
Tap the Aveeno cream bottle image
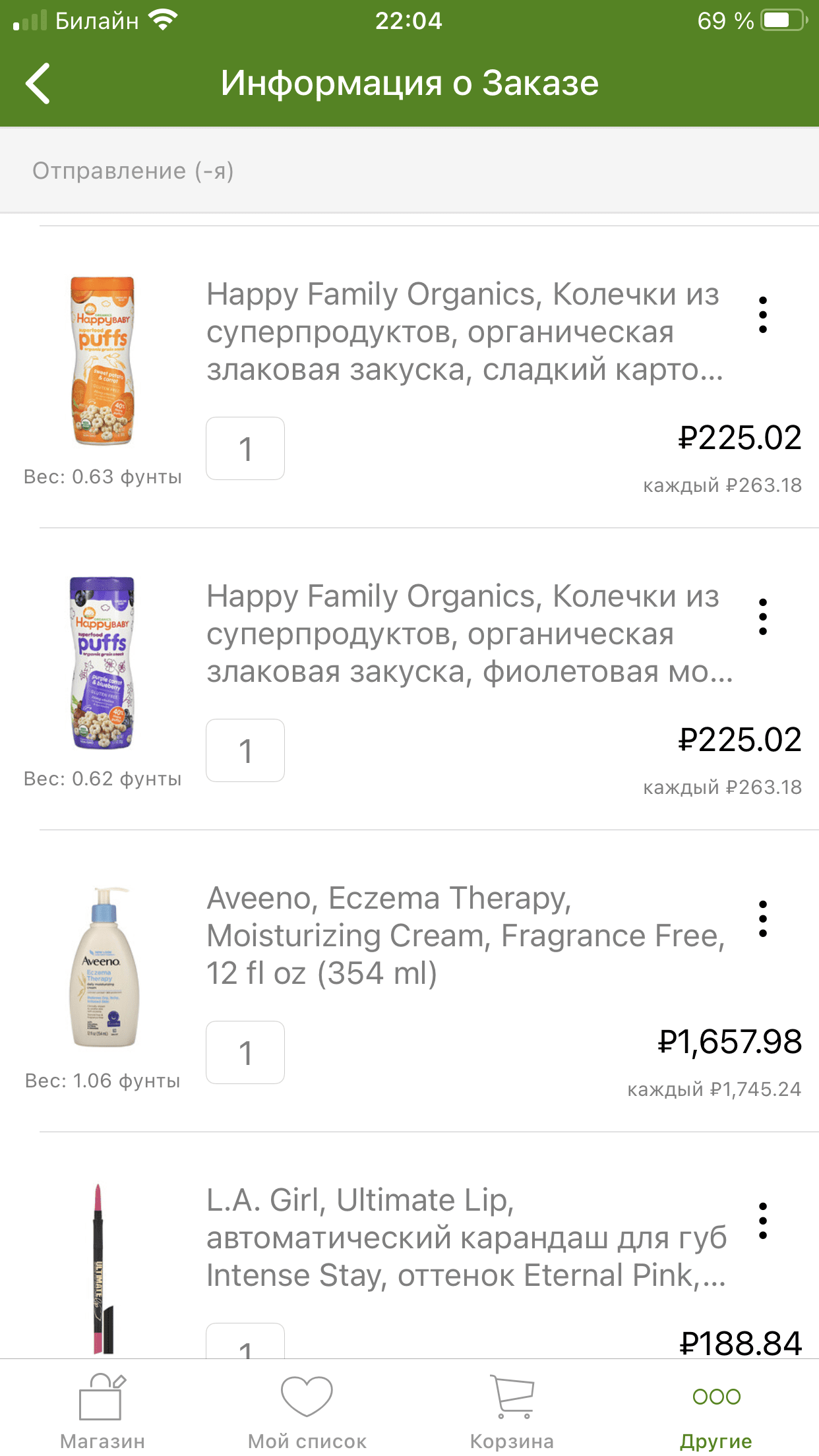[104, 967]
